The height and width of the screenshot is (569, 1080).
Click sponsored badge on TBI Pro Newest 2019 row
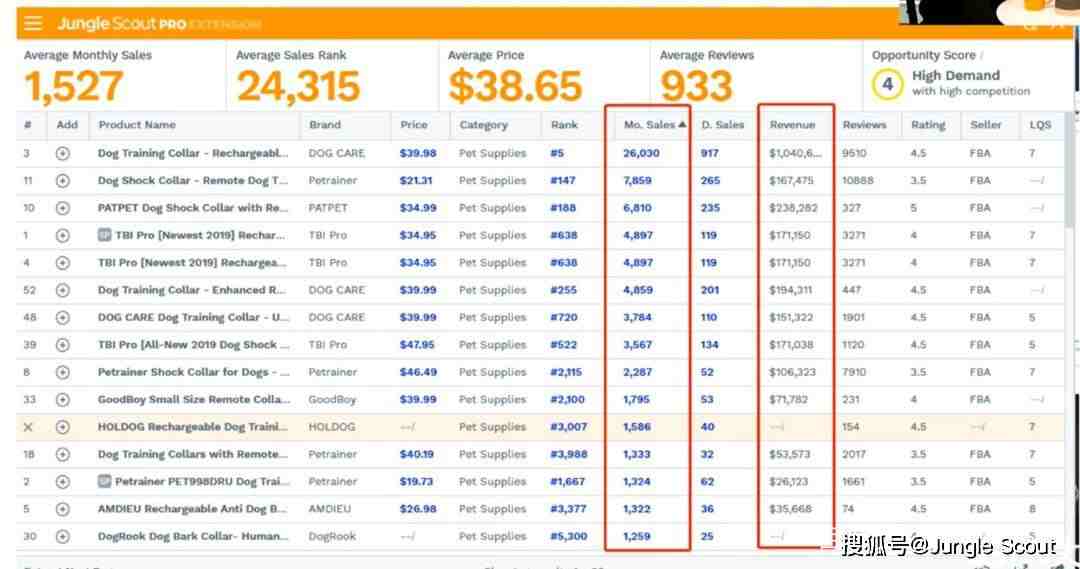(104, 235)
